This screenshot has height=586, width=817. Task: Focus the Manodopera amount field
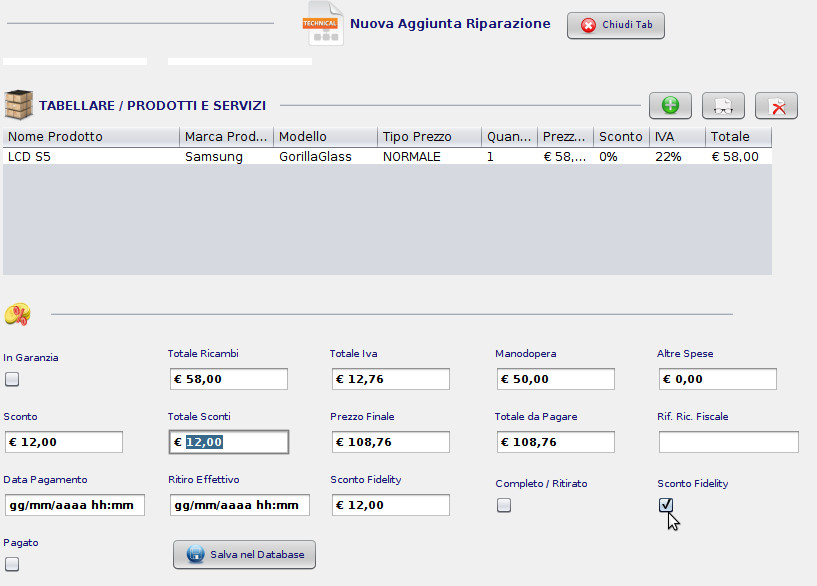555,379
